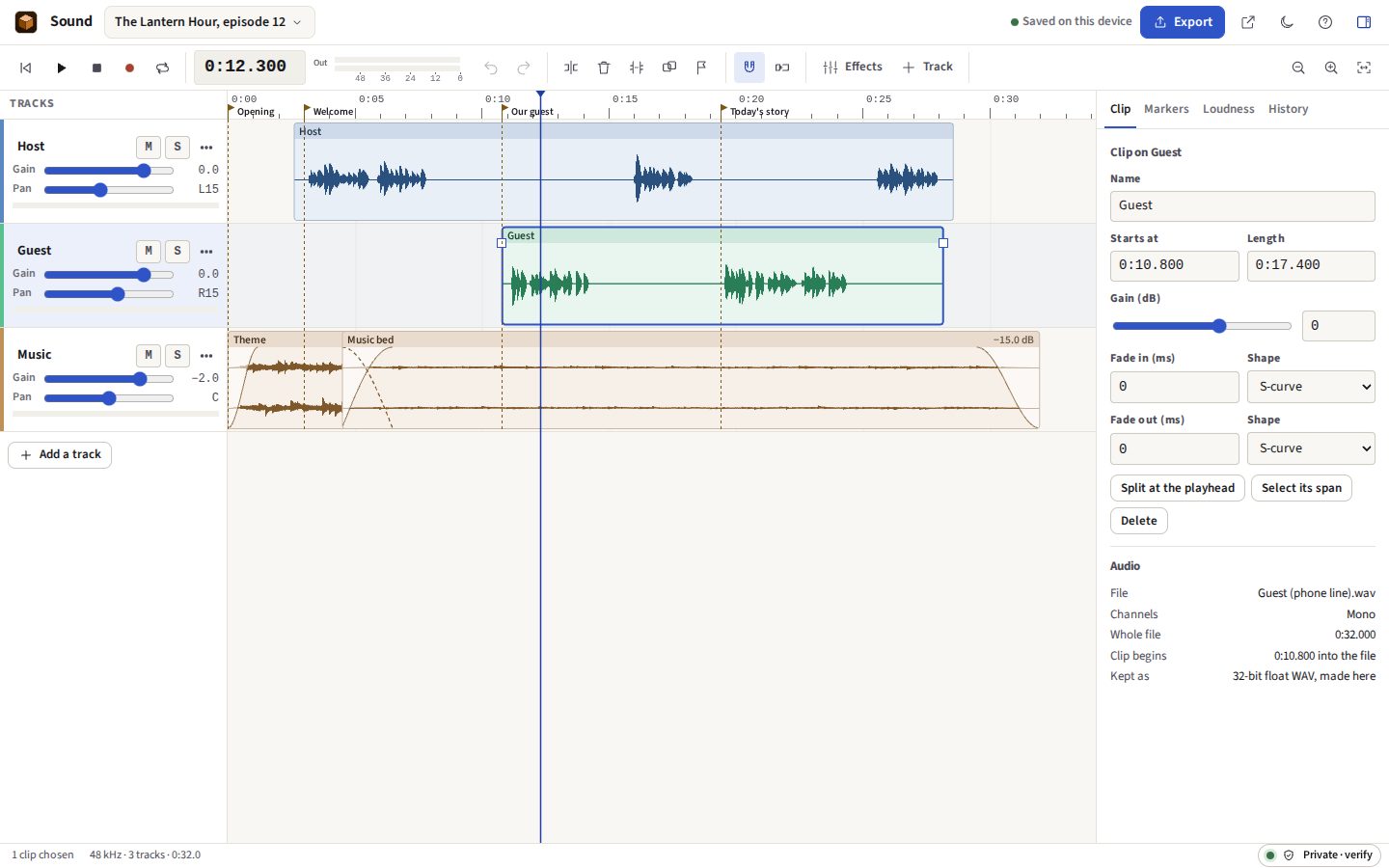Toggle the right side panel icon
Screen dimensions: 1389x868
(x=1364, y=22)
